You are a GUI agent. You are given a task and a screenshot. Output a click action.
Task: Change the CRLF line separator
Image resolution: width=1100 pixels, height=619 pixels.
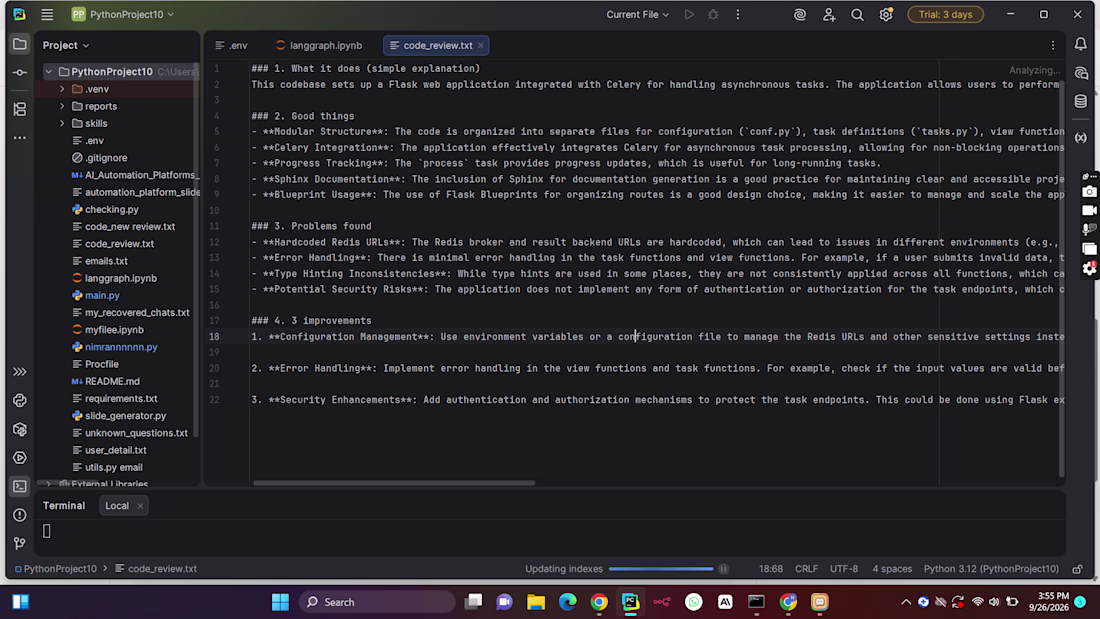click(x=806, y=568)
